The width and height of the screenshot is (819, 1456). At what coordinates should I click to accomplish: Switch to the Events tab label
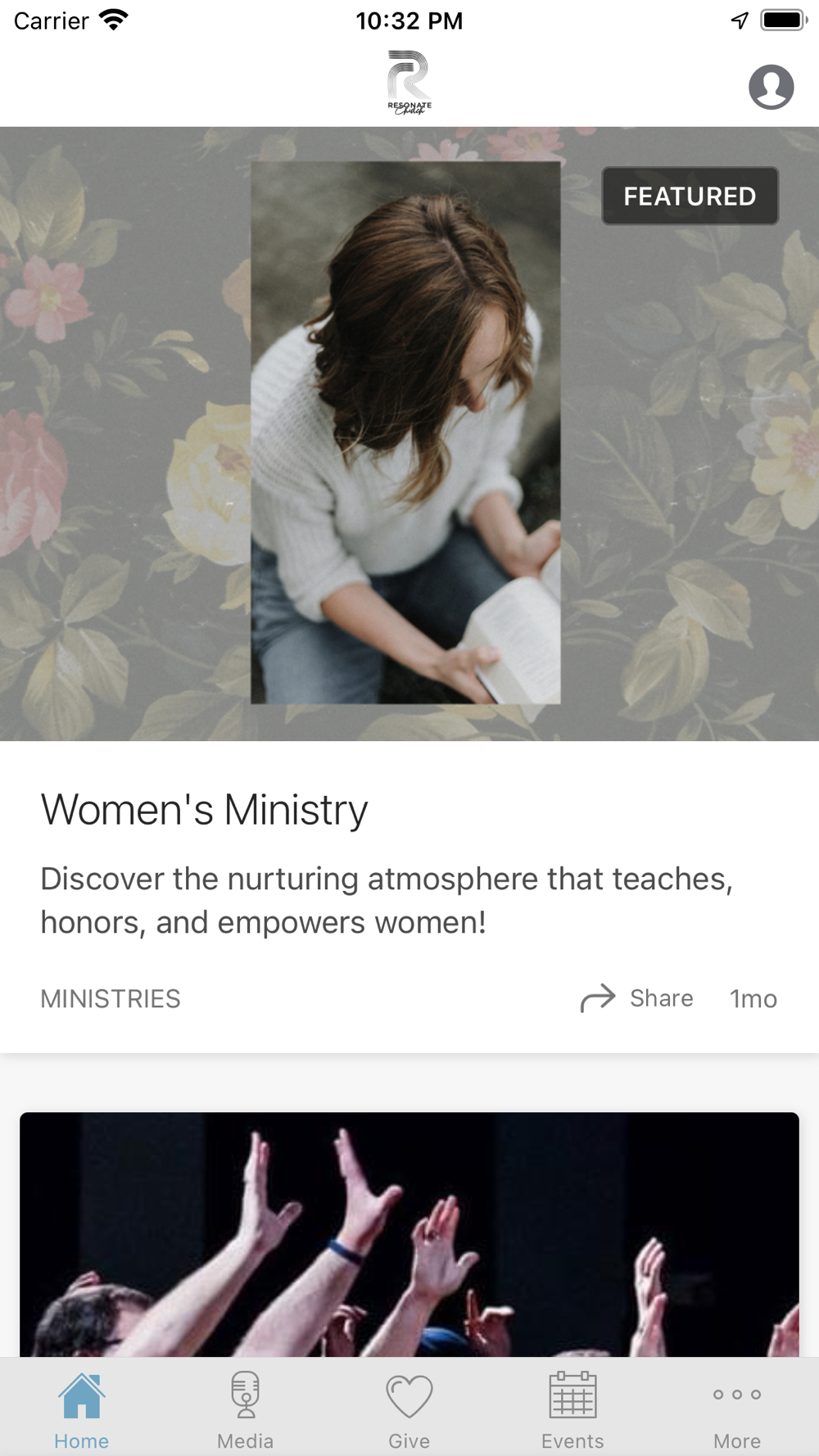[572, 1441]
